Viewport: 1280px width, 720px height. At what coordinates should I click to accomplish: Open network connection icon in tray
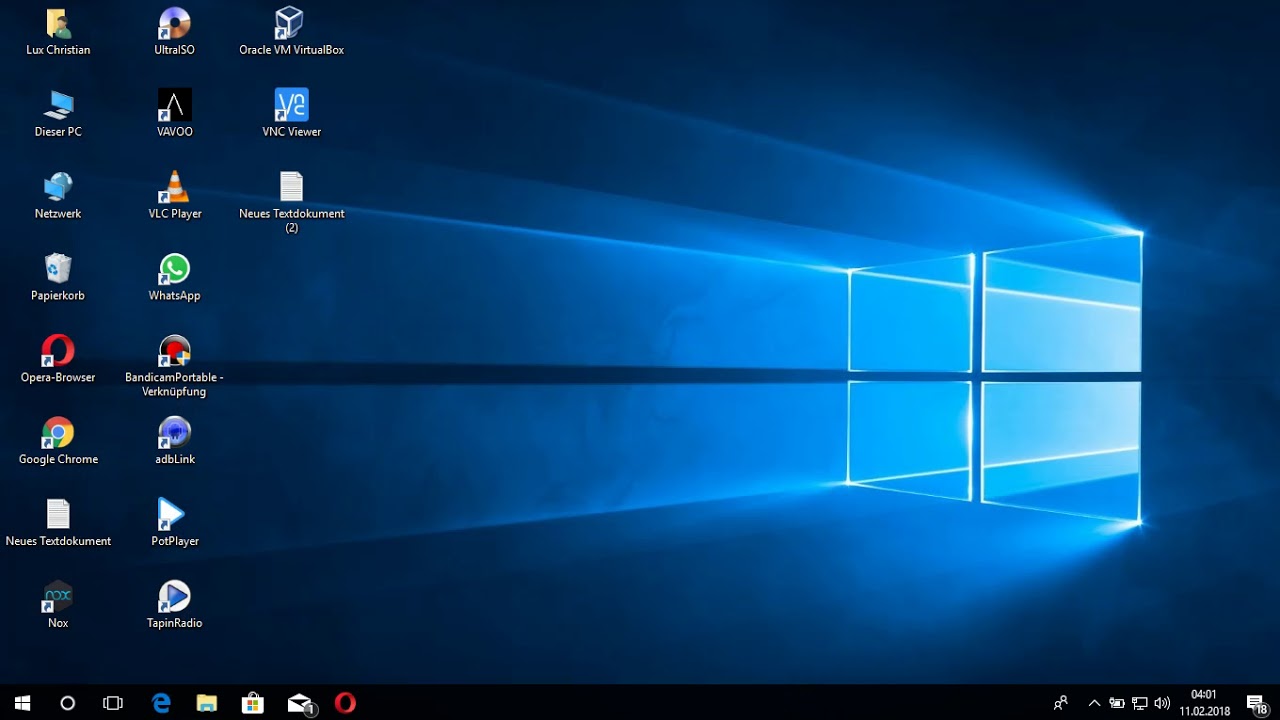1139,703
